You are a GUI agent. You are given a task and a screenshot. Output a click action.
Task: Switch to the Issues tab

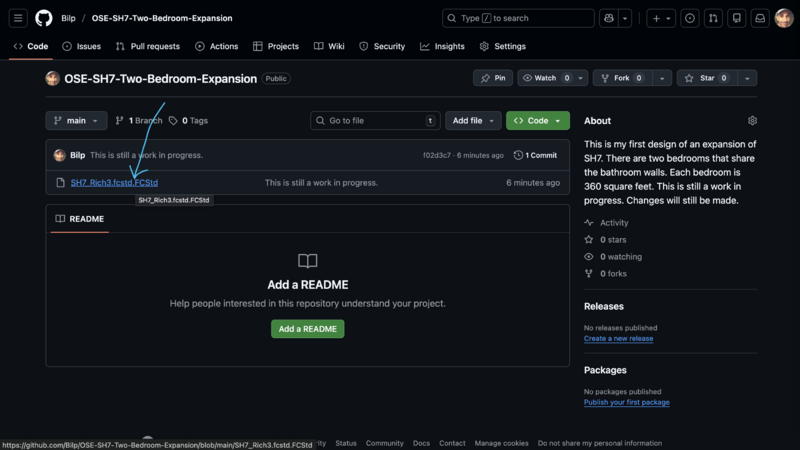(82, 46)
